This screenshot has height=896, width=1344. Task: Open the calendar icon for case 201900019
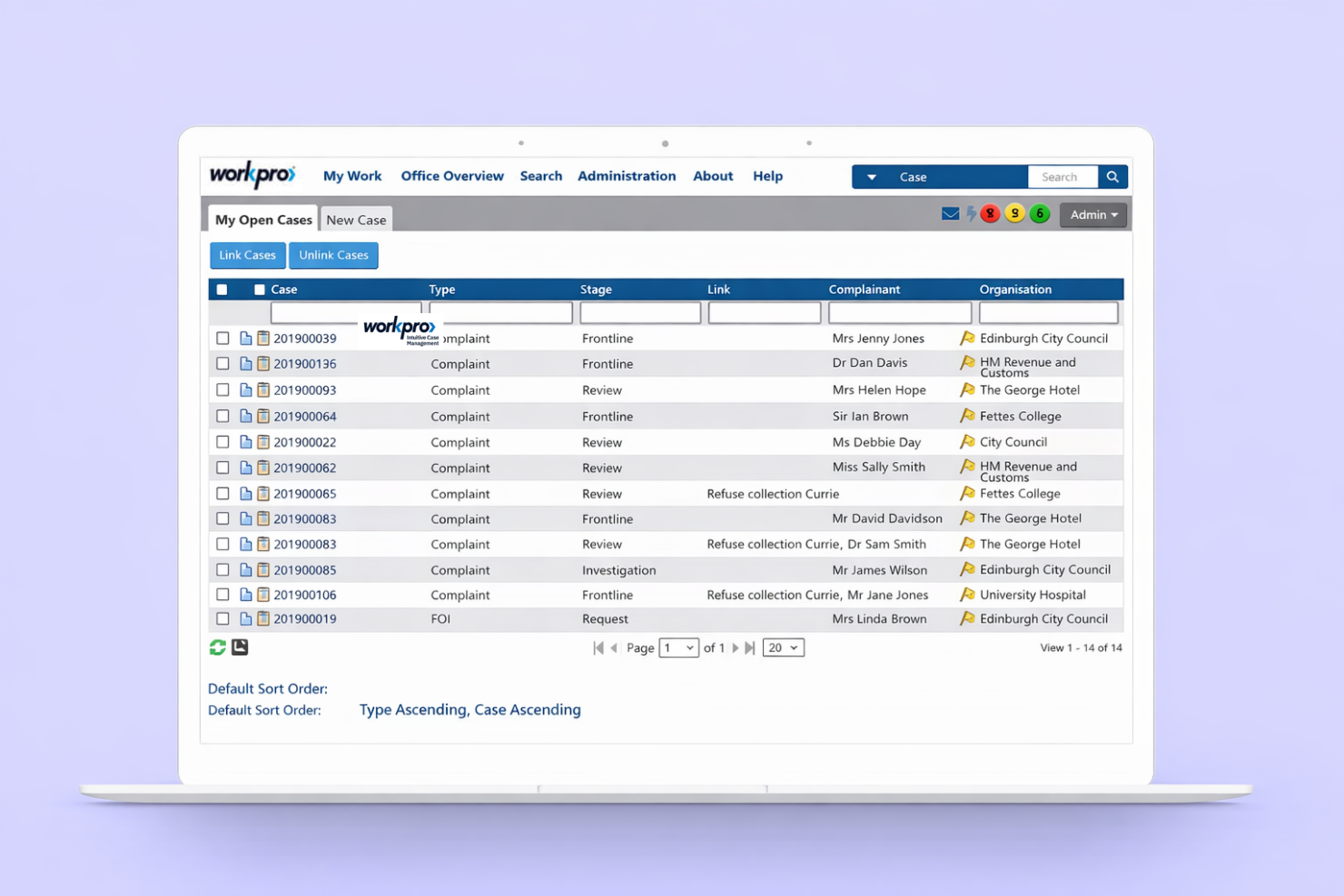click(x=263, y=618)
